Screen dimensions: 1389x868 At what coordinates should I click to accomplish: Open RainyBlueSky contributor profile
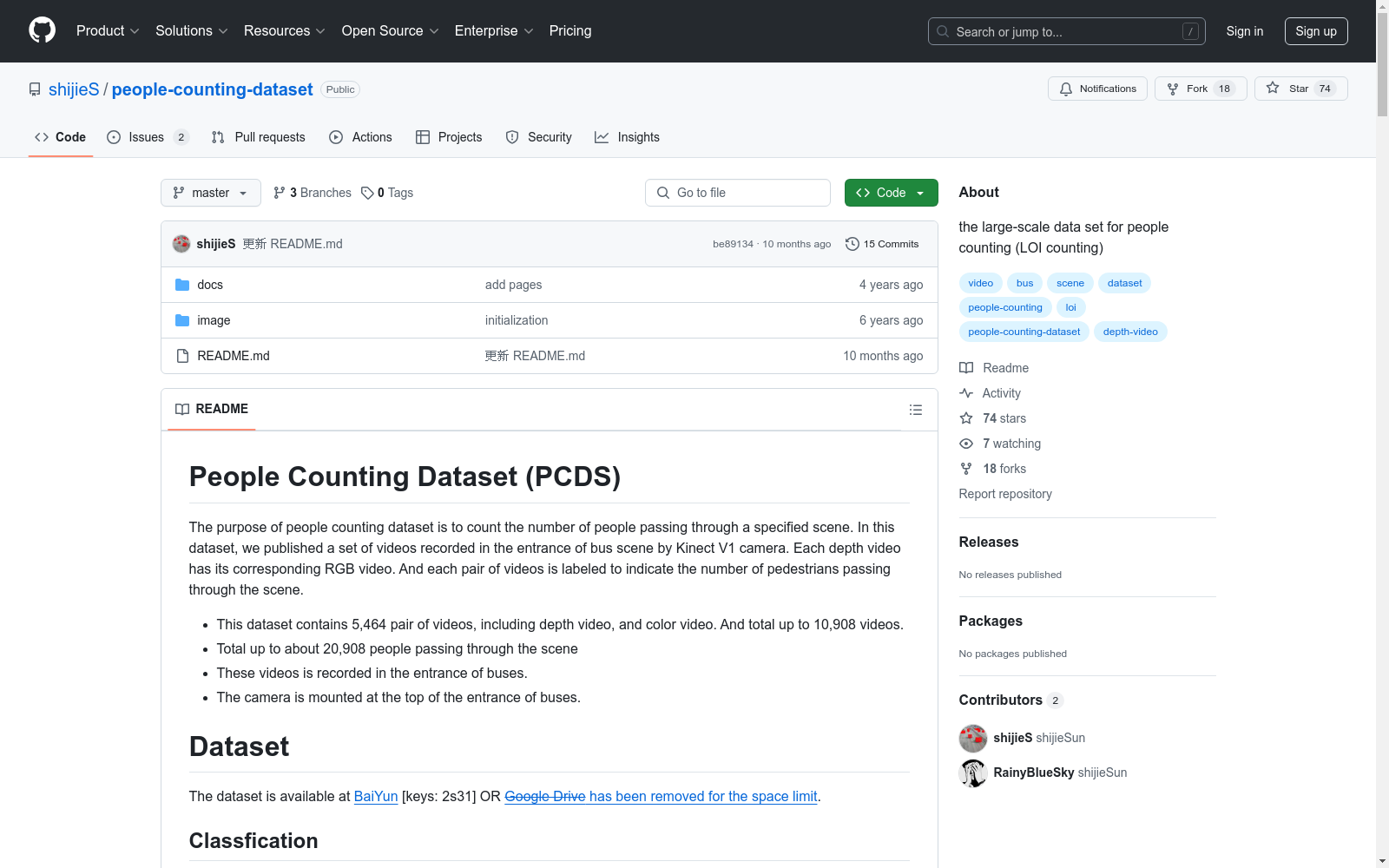[1034, 773]
